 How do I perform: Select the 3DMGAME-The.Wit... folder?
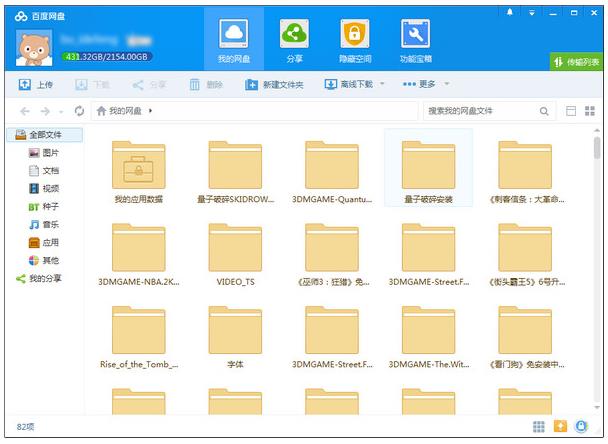point(428,337)
